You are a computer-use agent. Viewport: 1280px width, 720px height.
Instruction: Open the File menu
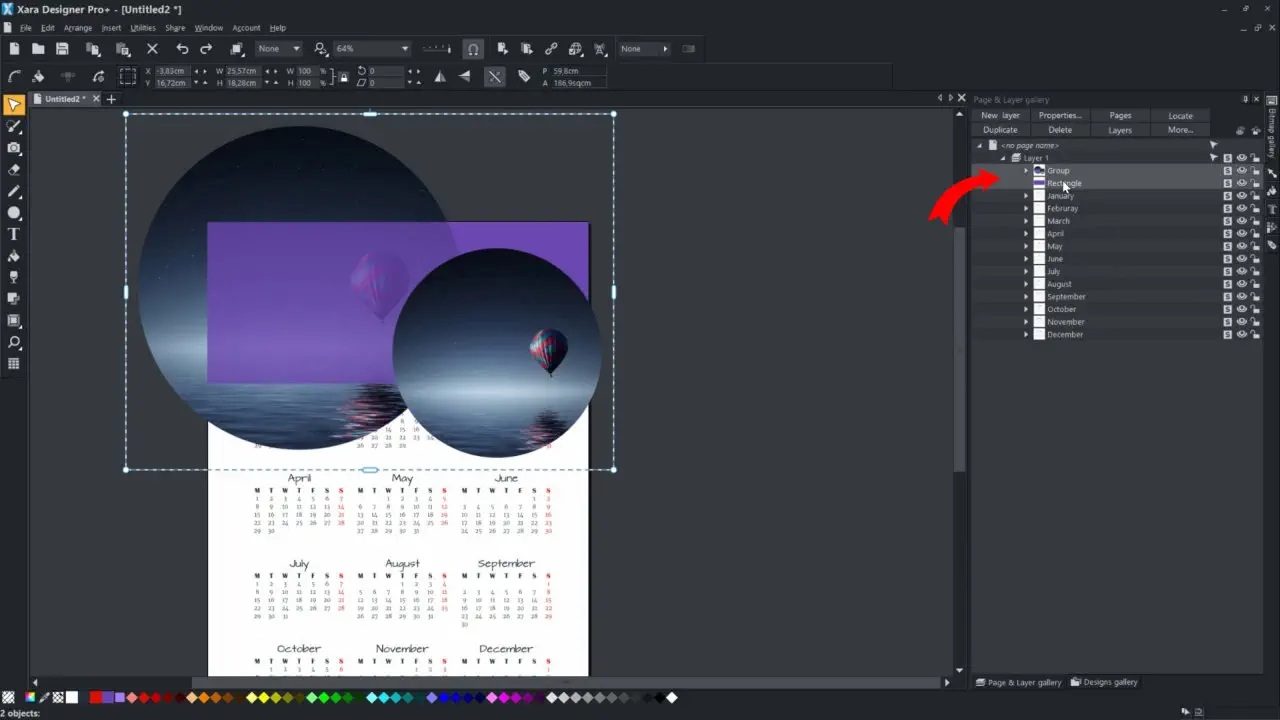26,28
